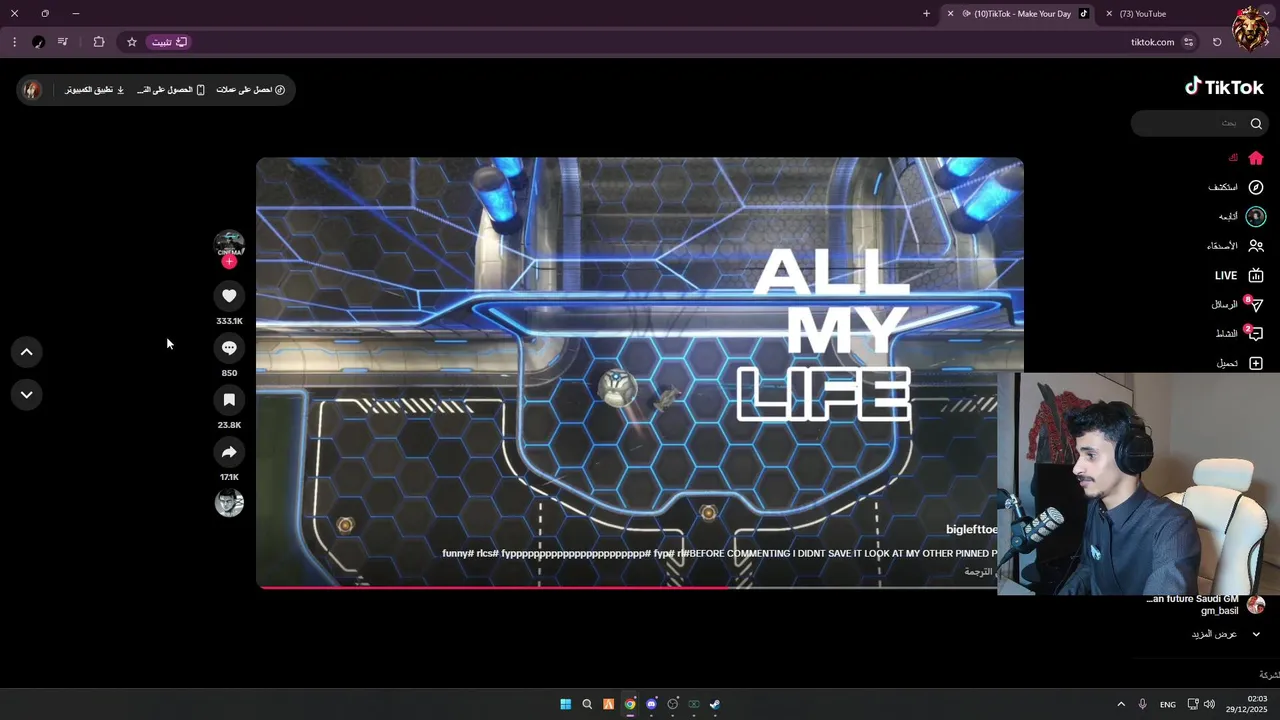Screen dimensions: 1280x720
Task: Open Steam from the taskbar
Action: coord(714,704)
